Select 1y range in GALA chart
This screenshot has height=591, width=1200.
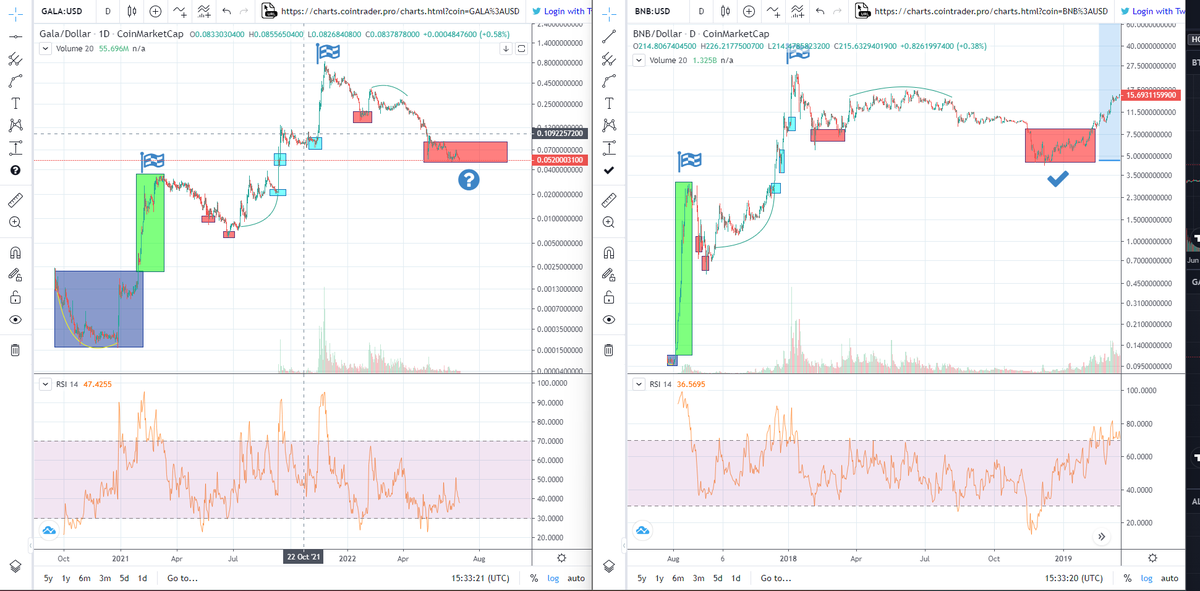click(66, 578)
